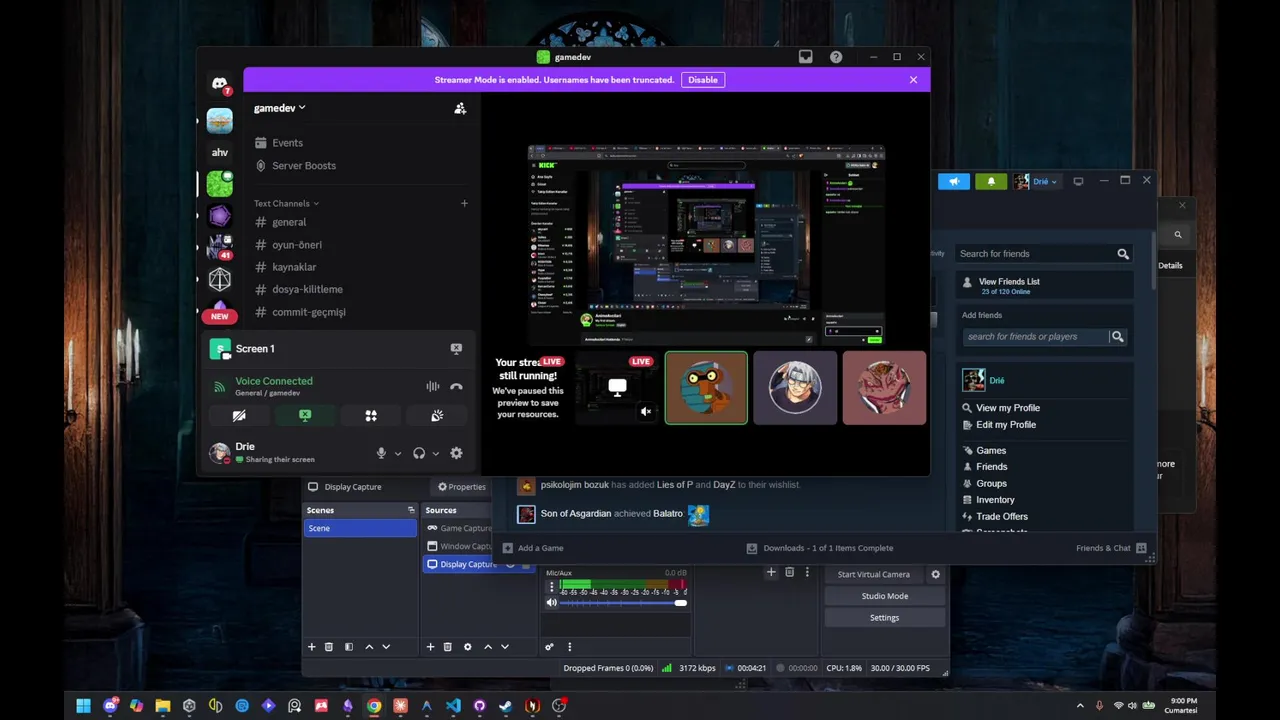Open OBS source properties gear below Sources
1280x720 pixels.
pos(467,647)
